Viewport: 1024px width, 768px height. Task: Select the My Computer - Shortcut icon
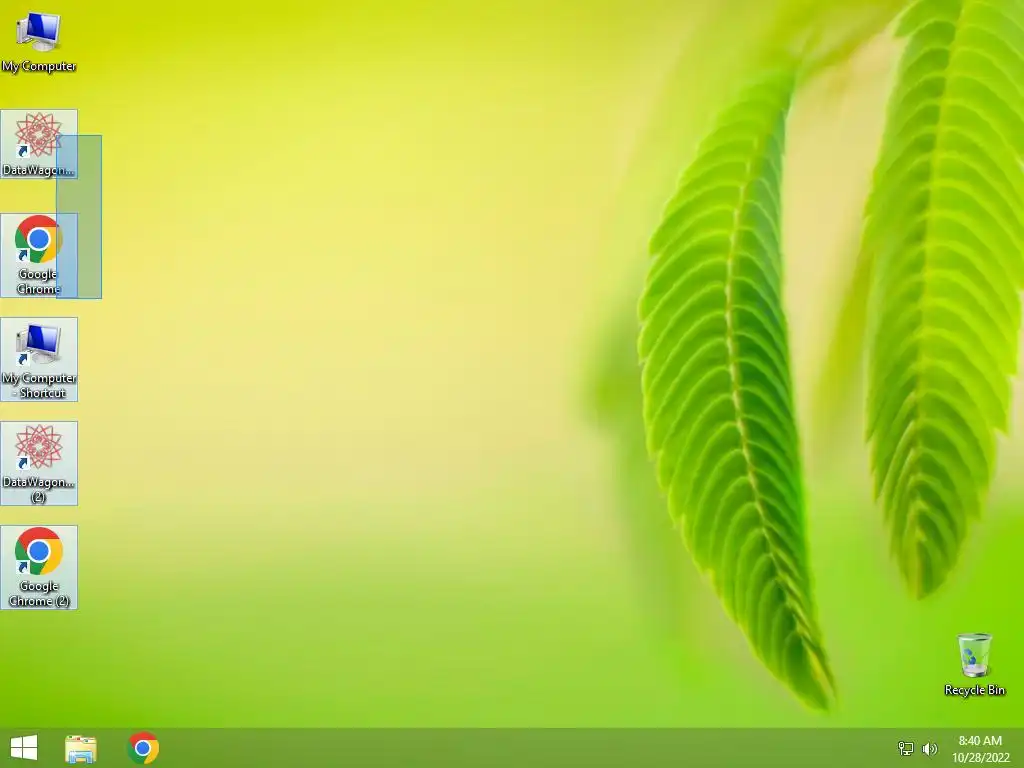(39, 359)
